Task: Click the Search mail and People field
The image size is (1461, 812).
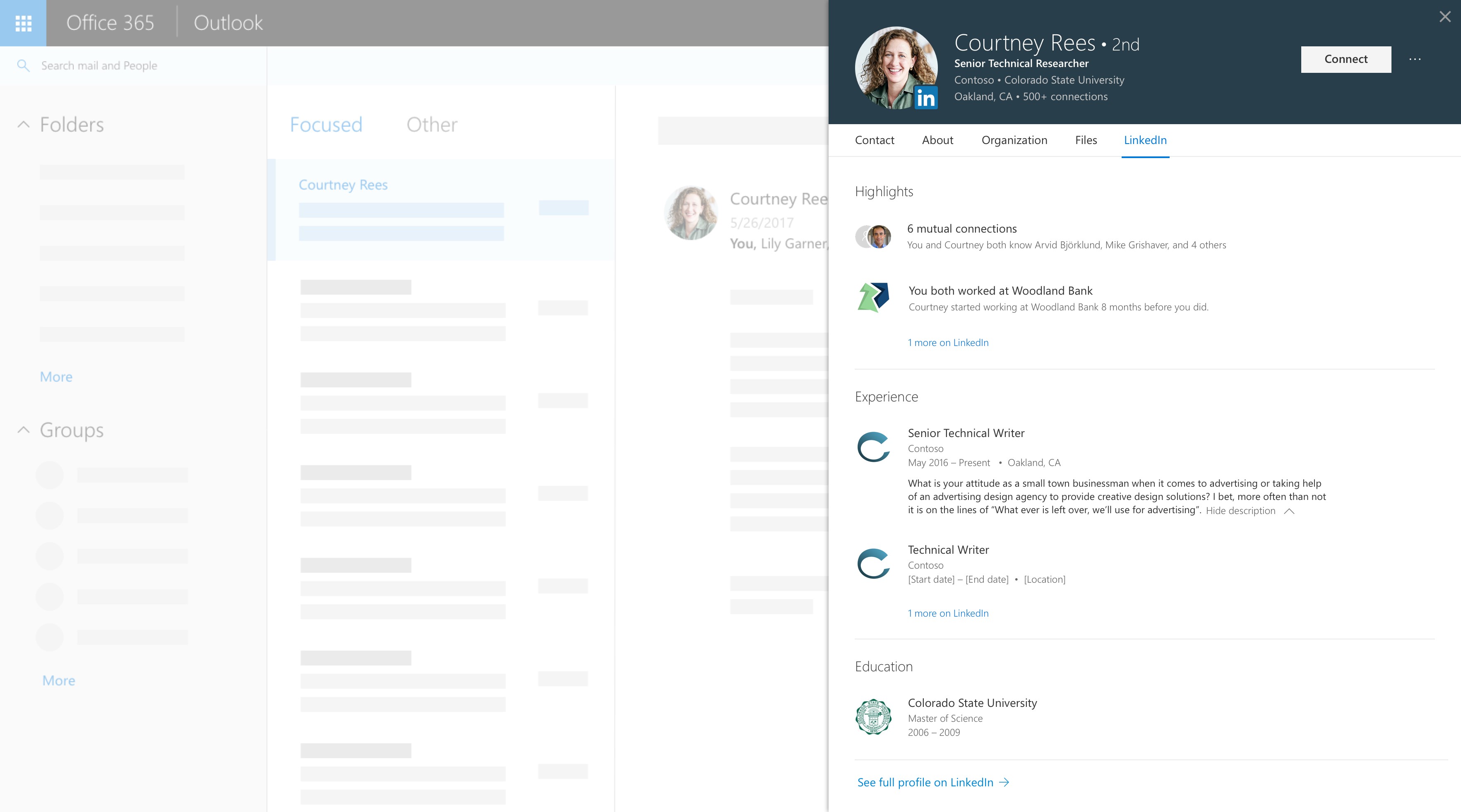Action: [x=99, y=66]
